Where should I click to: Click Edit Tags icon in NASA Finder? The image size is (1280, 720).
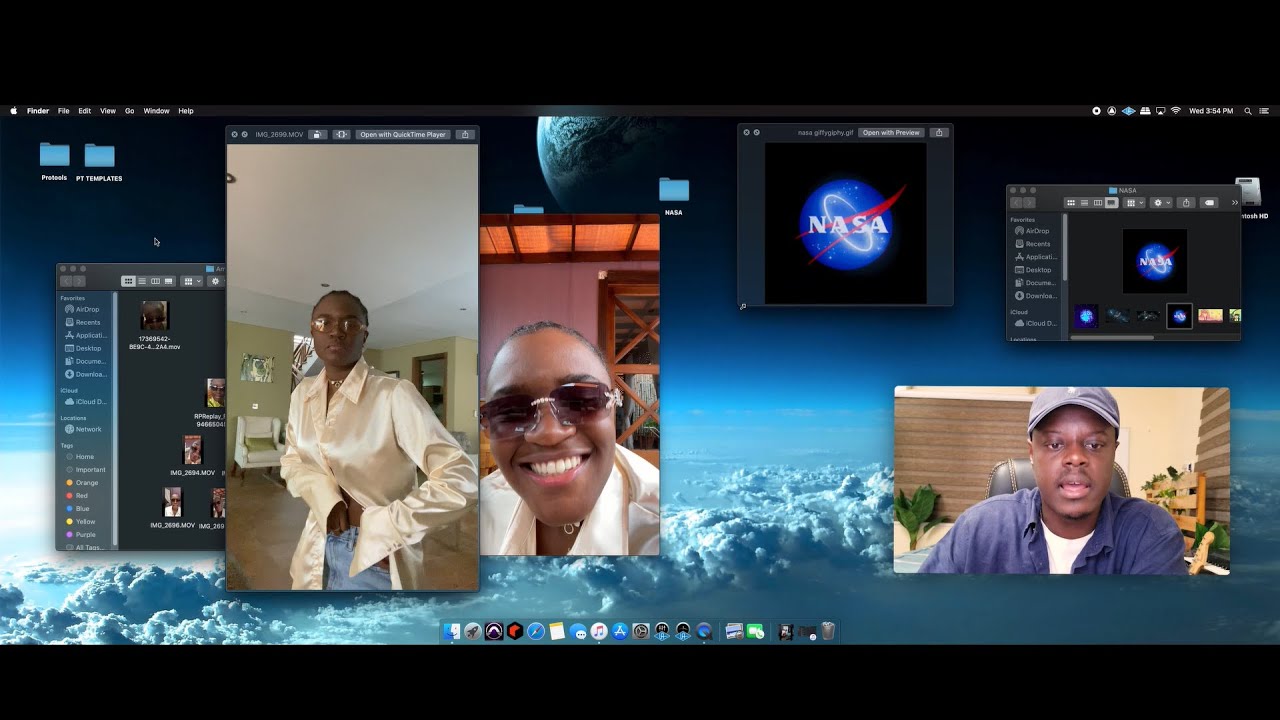(x=1209, y=203)
